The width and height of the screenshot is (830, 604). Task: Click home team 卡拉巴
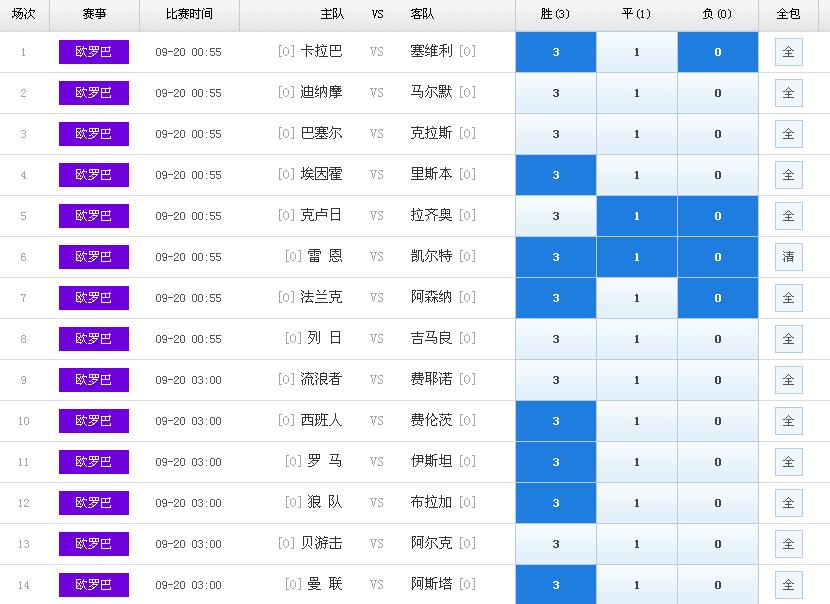tap(321, 51)
